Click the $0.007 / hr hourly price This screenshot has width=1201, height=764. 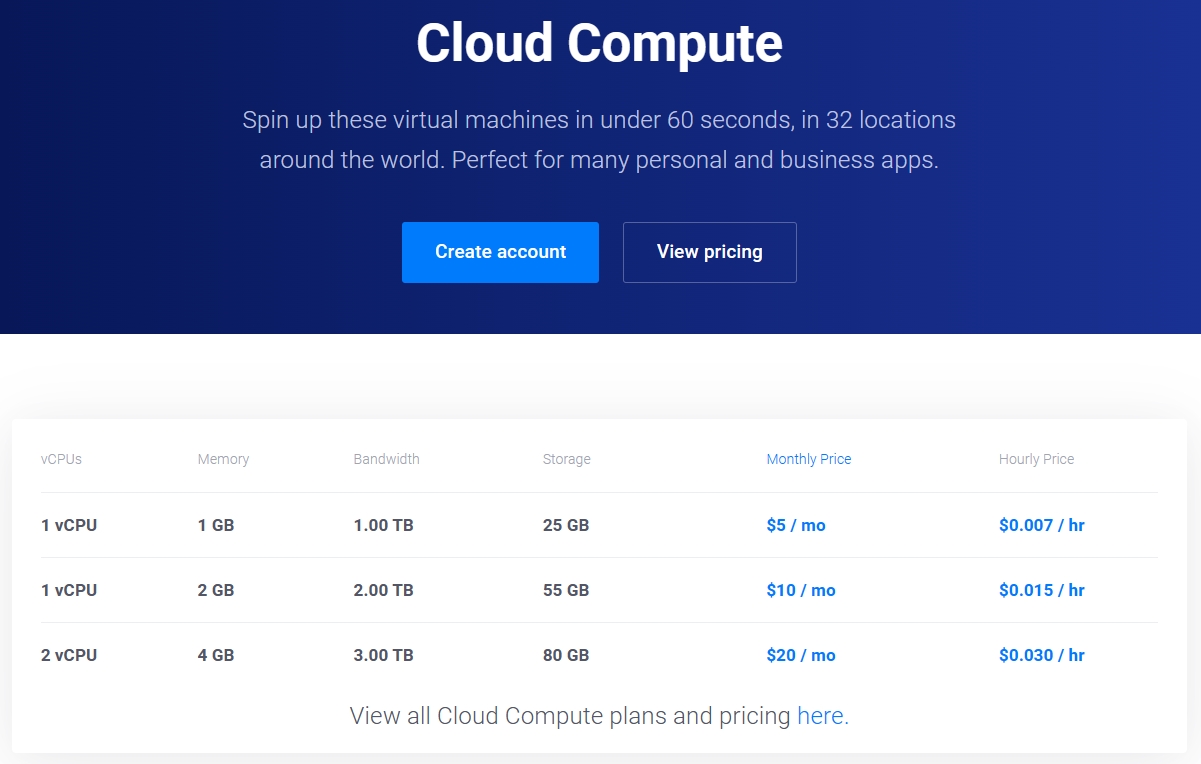pyautogui.click(x=1041, y=525)
